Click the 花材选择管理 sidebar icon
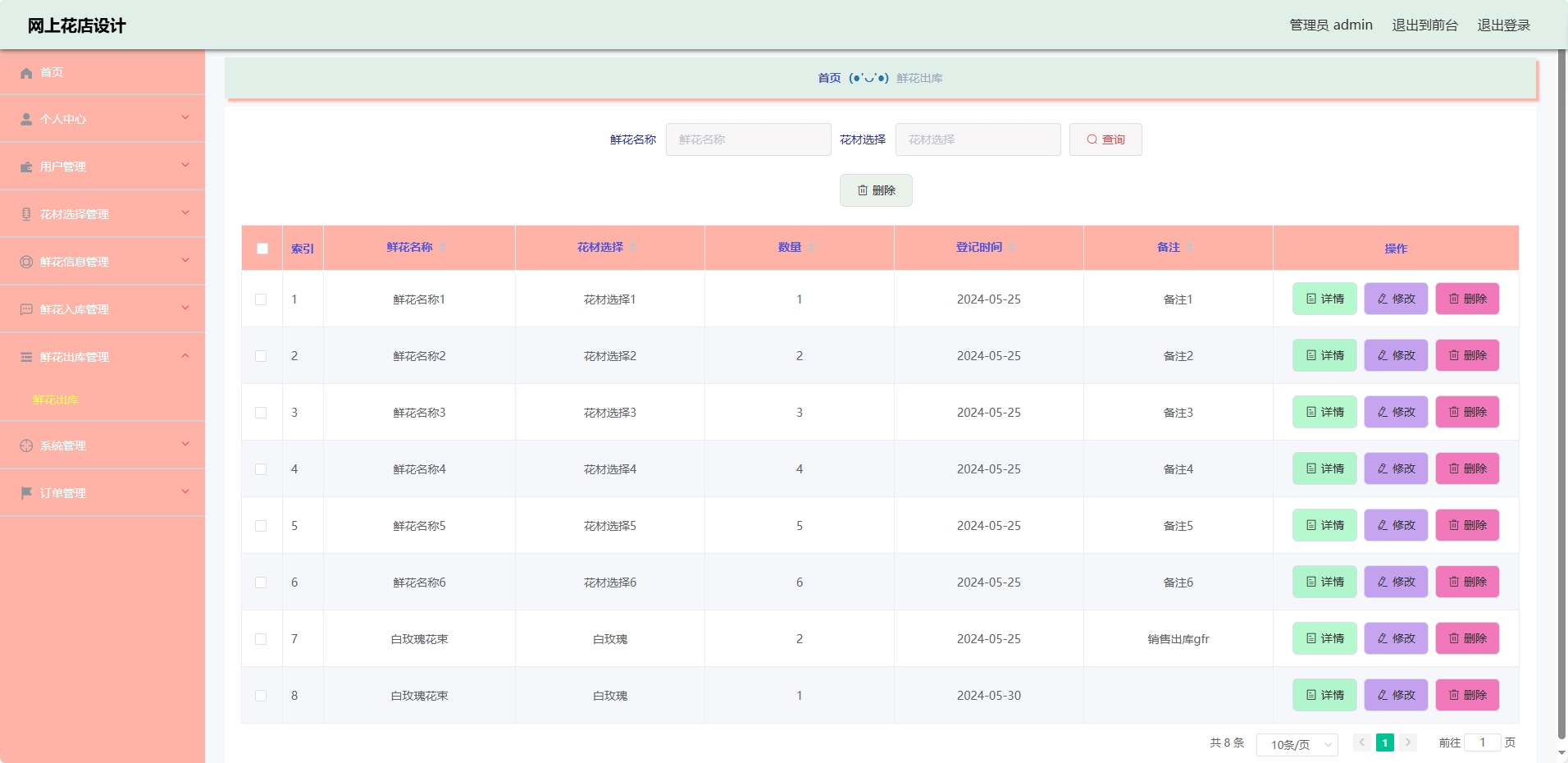The height and width of the screenshot is (763, 1568). click(x=26, y=214)
